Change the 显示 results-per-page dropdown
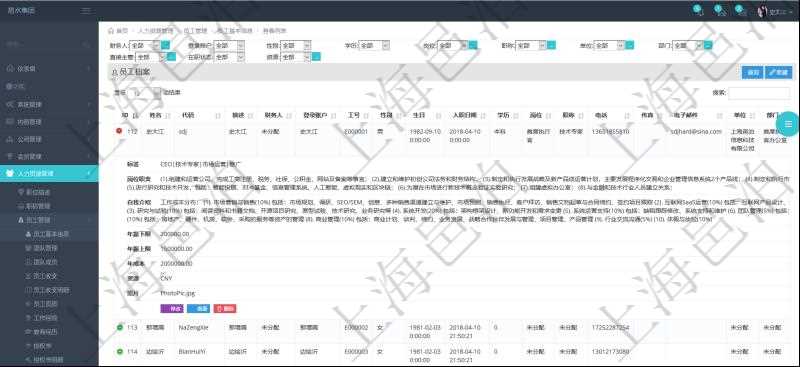Screen dimensions: 800x367 (x=143, y=93)
